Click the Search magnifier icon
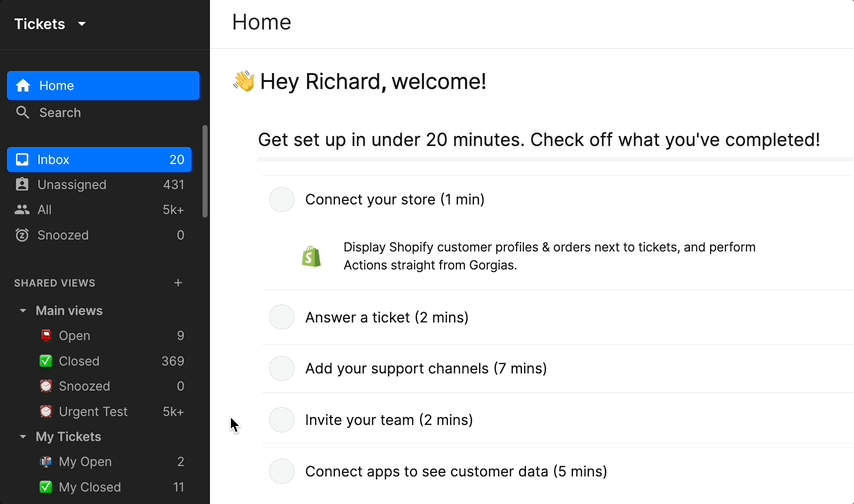 pos(22,112)
